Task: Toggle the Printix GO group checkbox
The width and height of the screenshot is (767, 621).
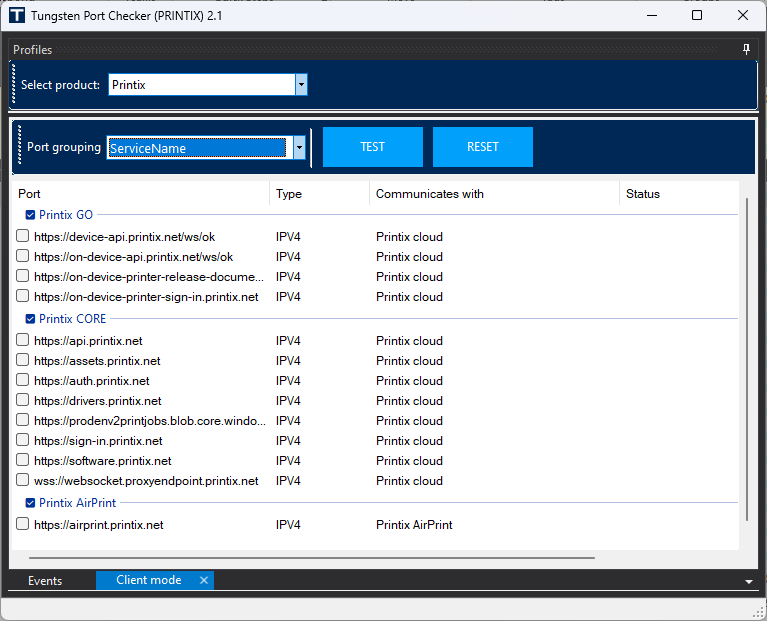Action: pyautogui.click(x=30, y=215)
